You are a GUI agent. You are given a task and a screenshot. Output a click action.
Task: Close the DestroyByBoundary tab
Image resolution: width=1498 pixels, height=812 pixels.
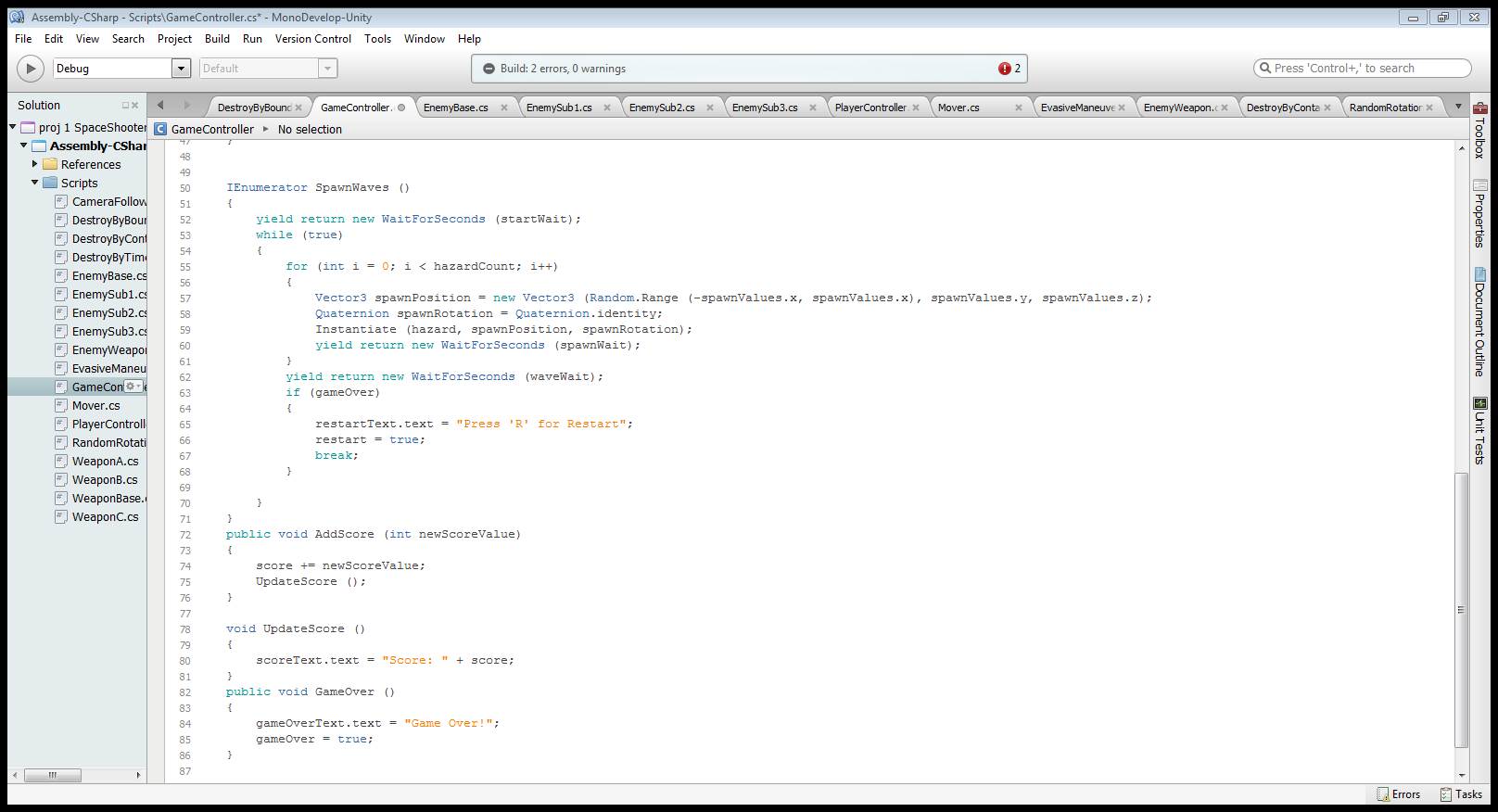coord(298,108)
